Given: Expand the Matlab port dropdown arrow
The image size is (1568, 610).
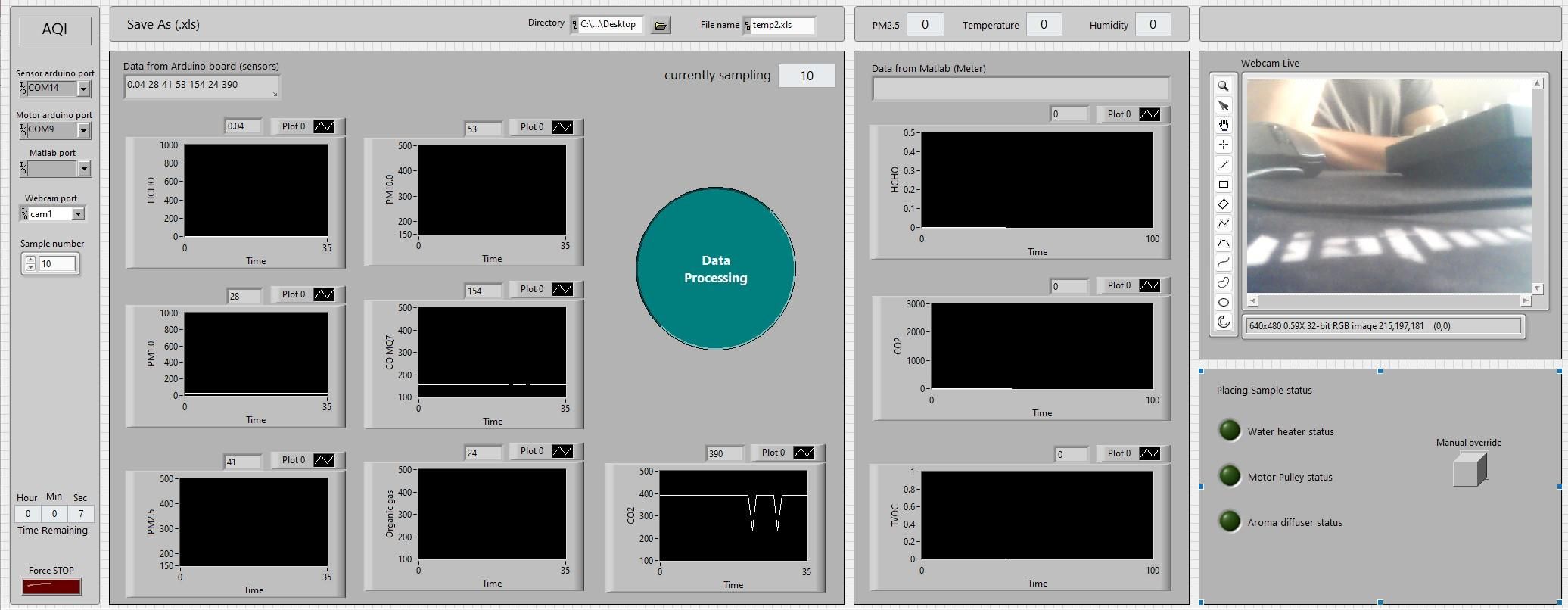Looking at the screenshot, I should [84, 168].
